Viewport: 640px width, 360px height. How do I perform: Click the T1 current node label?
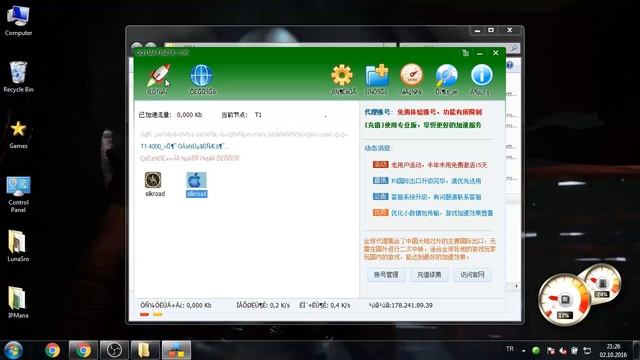coord(258,115)
